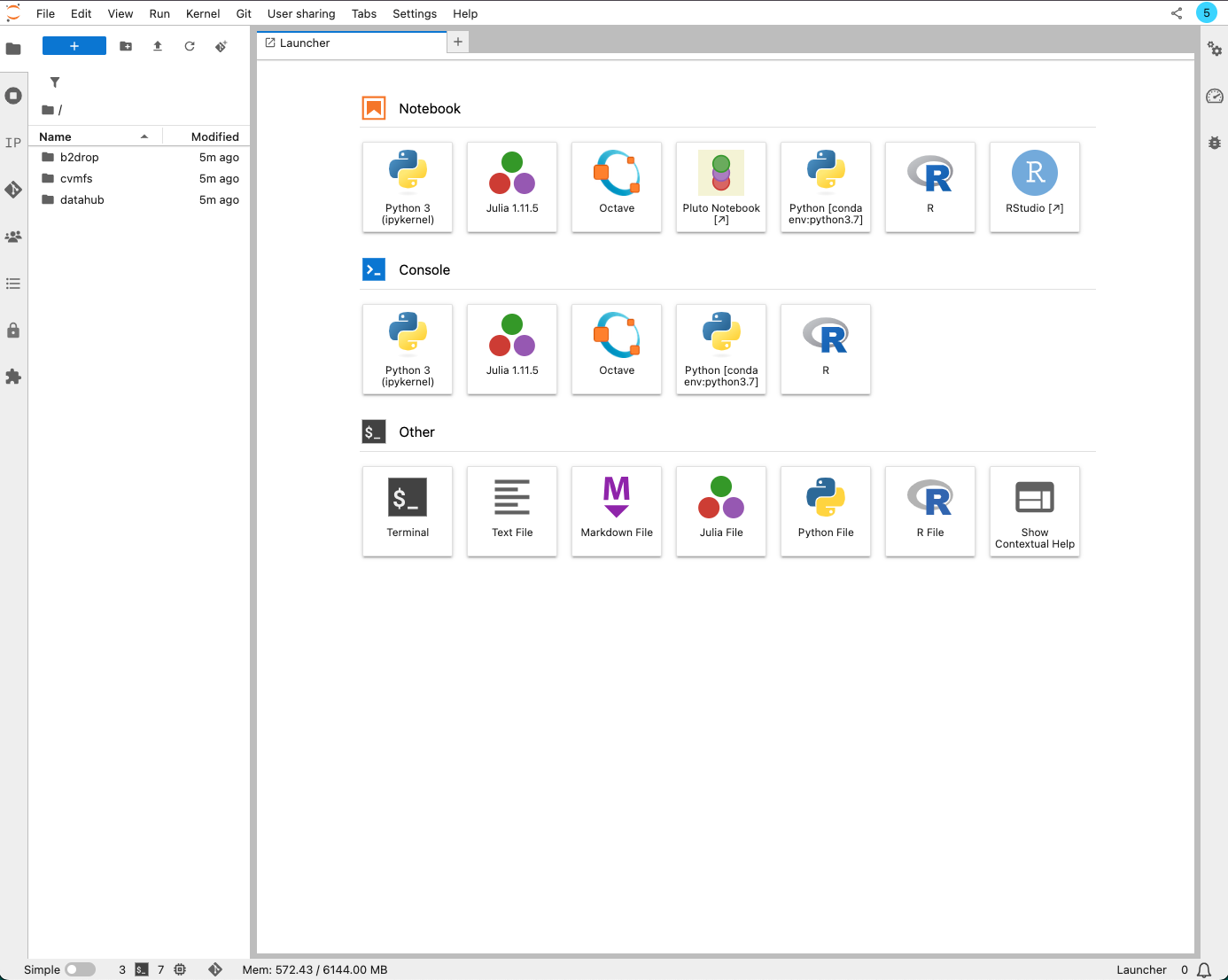Image resolution: width=1228 pixels, height=980 pixels.
Task: Create a new R File
Action: tap(930, 511)
